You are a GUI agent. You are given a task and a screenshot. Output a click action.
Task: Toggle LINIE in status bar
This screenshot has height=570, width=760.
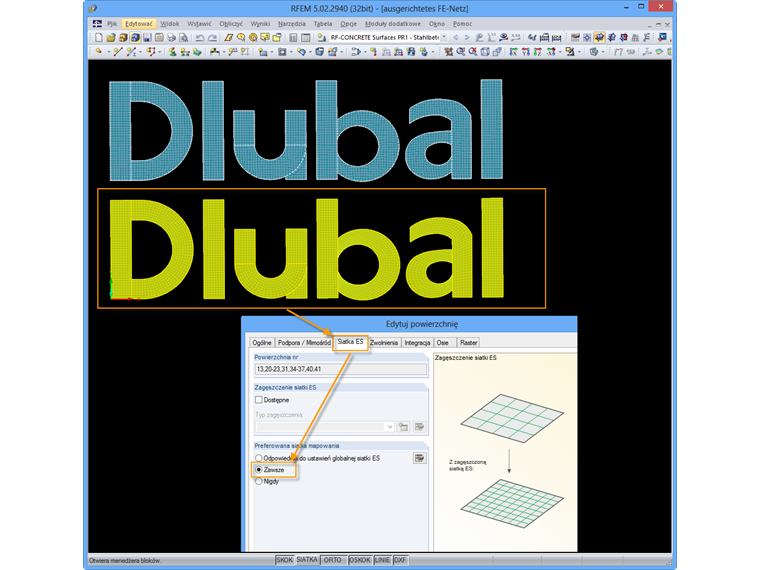tap(382, 560)
